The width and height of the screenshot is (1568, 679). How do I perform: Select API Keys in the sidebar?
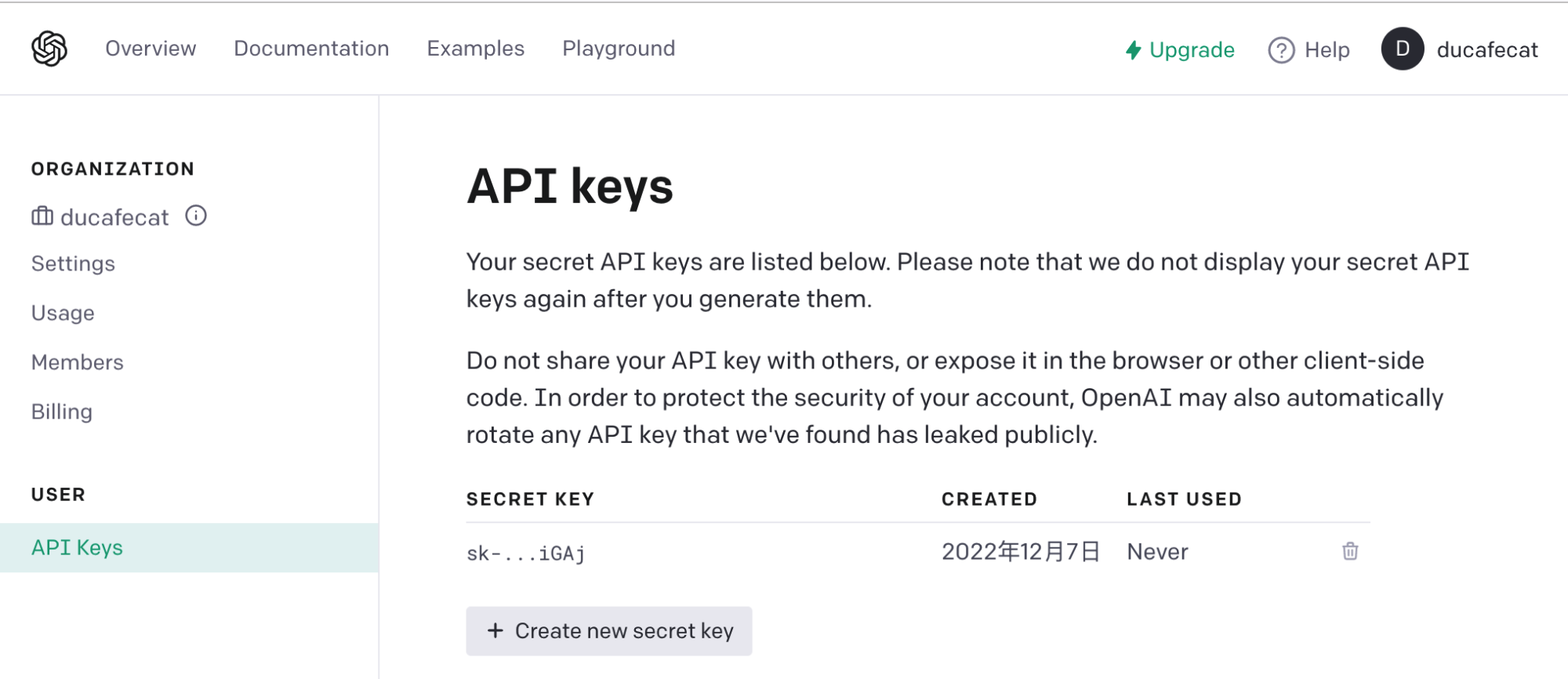[189, 547]
